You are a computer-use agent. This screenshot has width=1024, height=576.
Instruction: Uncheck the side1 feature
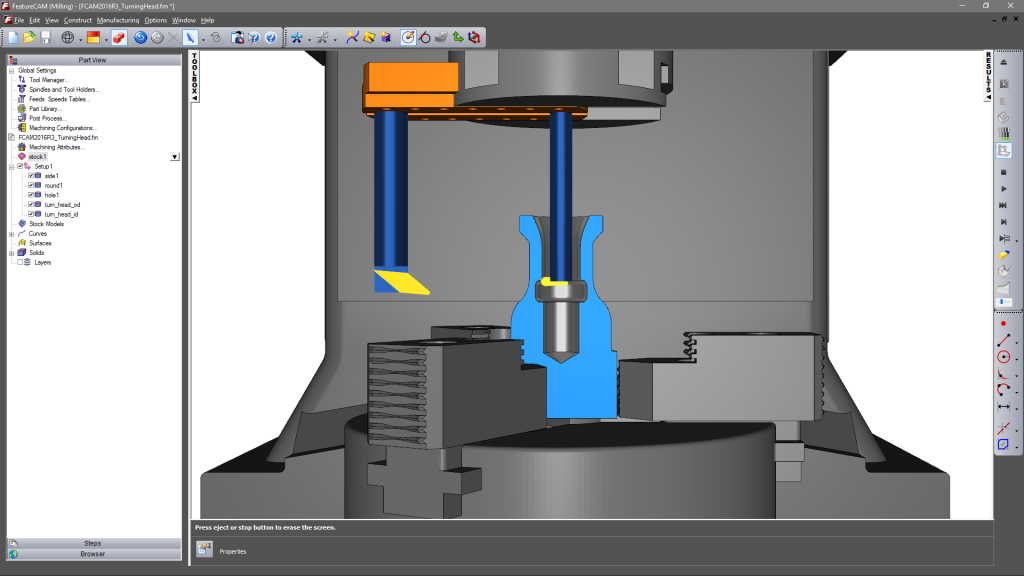tap(31, 176)
